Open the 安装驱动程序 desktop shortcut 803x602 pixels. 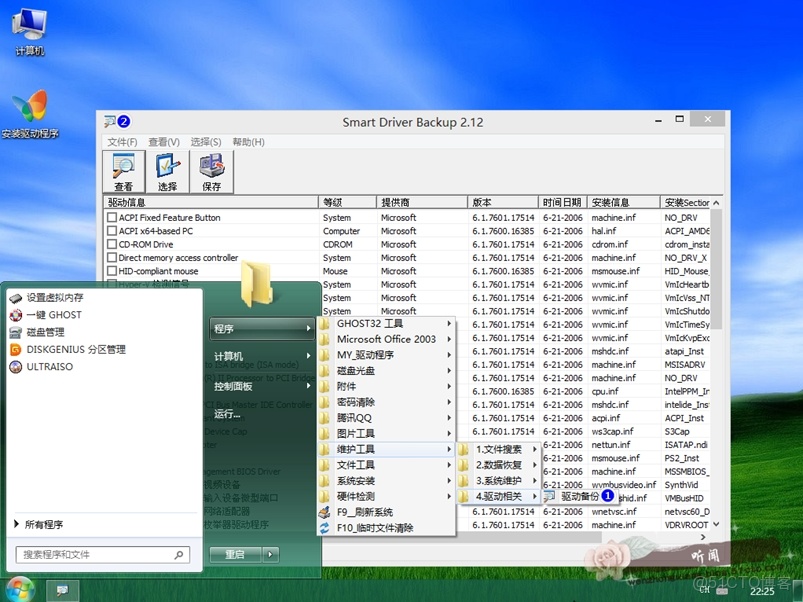[x=32, y=108]
